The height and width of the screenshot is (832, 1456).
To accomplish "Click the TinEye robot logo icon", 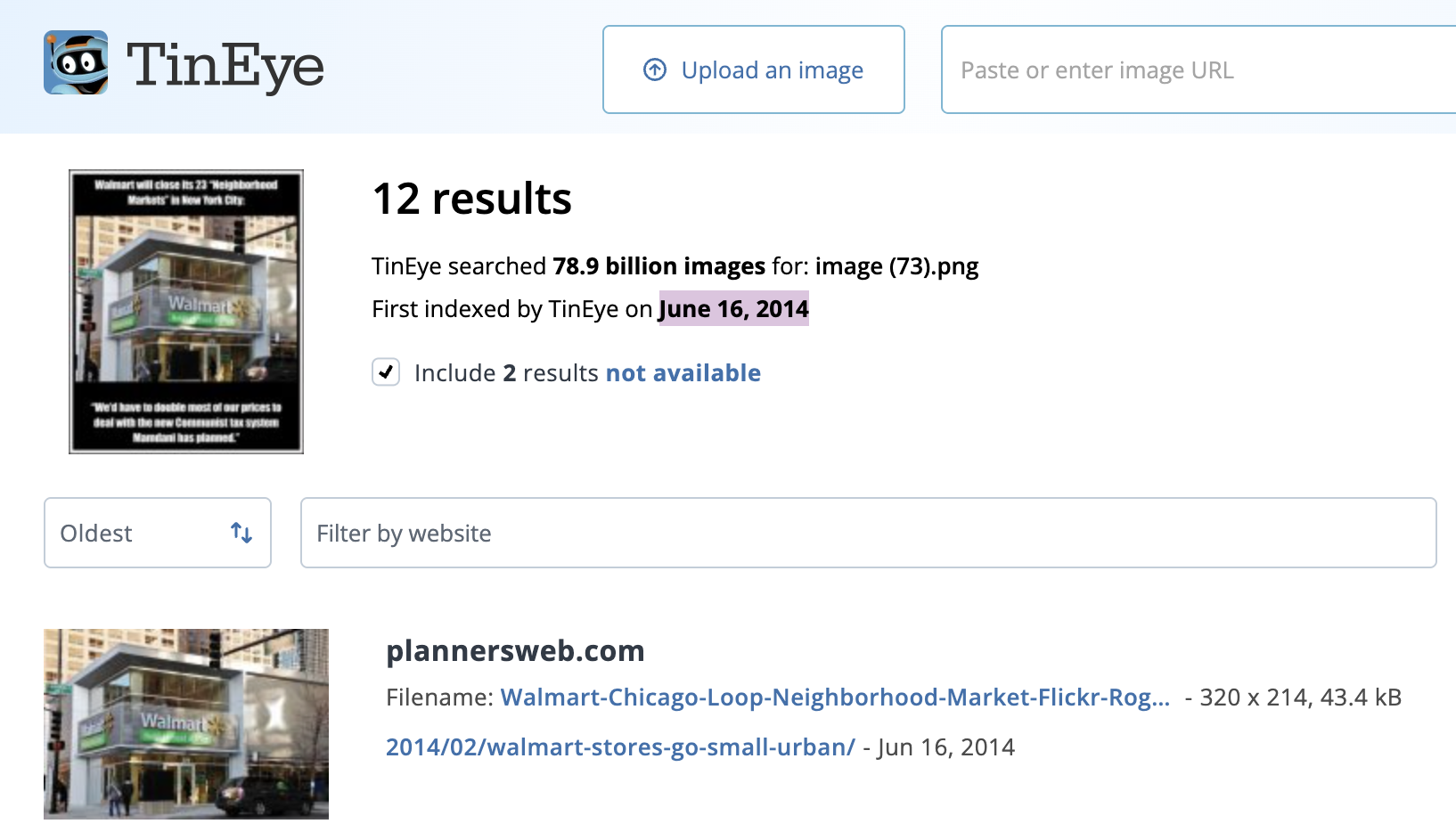I will pyautogui.click(x=76, y=63).
